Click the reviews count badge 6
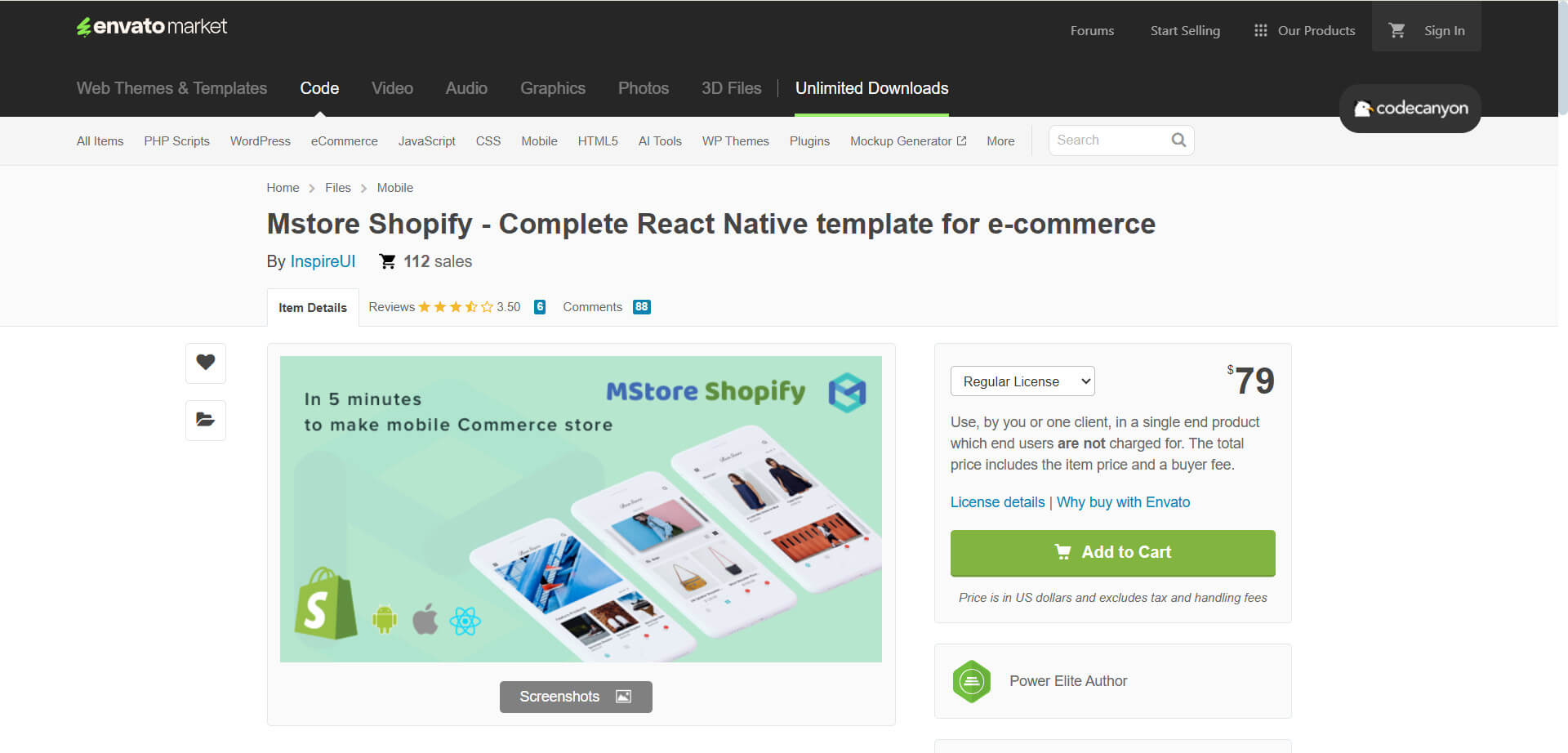 (x=539, y=307)
